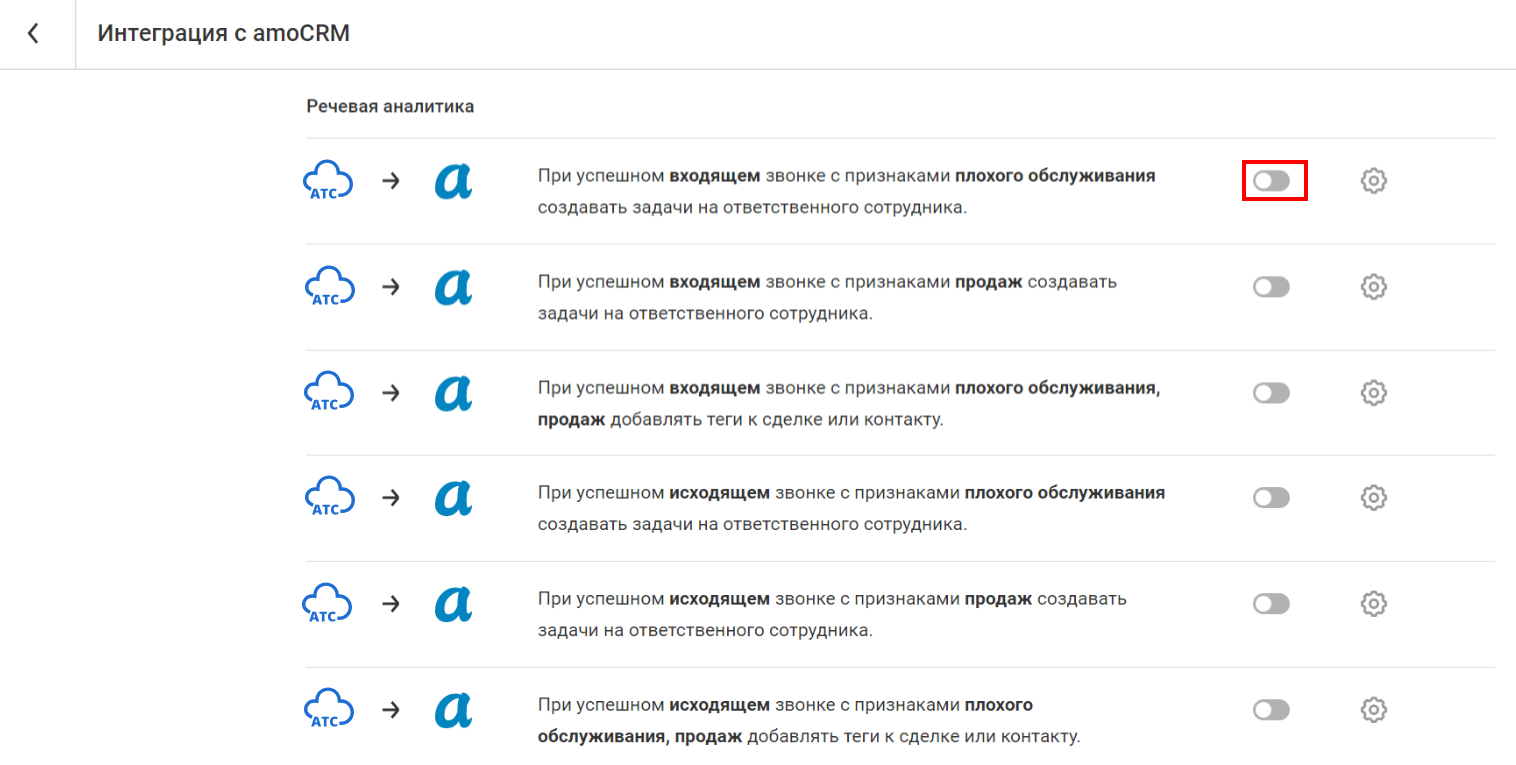Open gear settings for incoming sales tasks rule

1374,287
